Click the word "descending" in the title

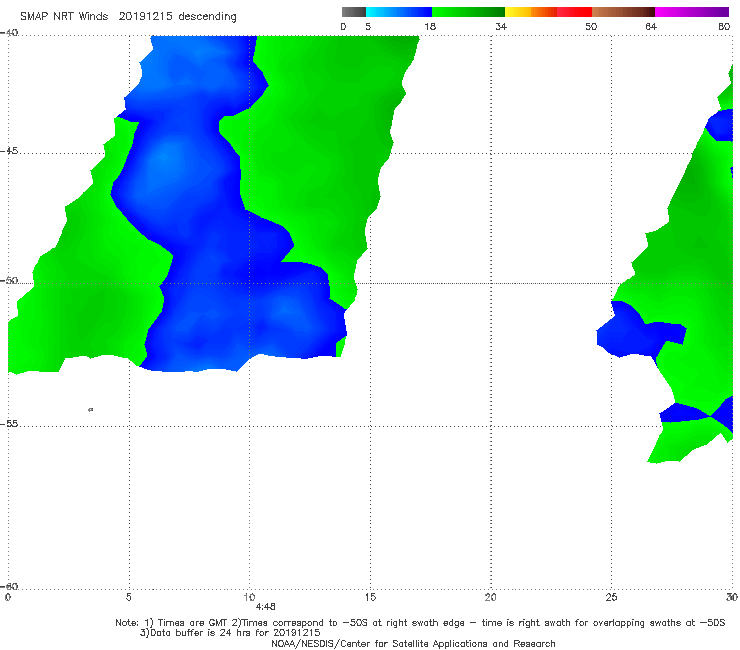click(208, 17)
